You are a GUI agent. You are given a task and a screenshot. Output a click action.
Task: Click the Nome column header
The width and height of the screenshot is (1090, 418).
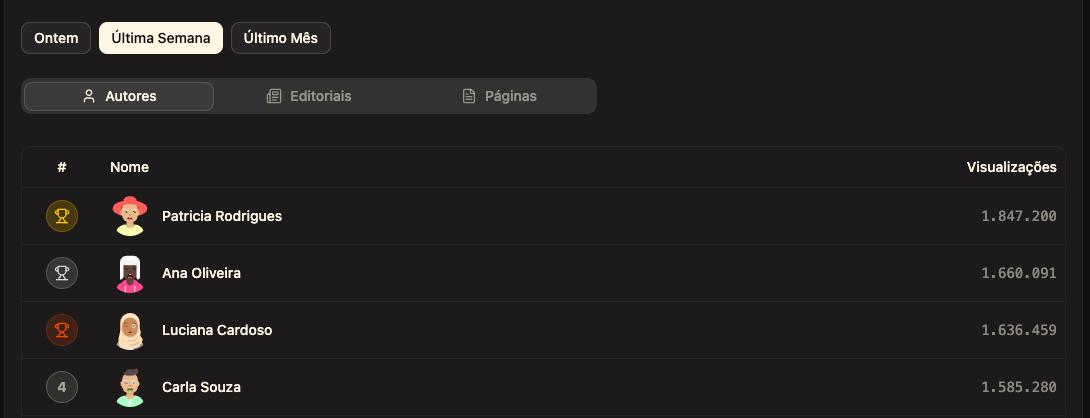click(129, 167)
